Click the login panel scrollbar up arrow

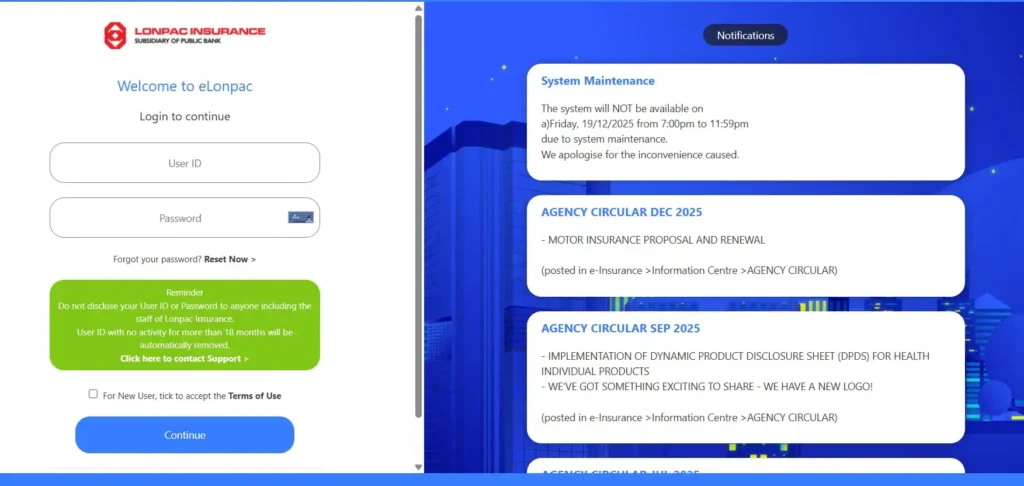pyautogui.click(x=419, y=8)
